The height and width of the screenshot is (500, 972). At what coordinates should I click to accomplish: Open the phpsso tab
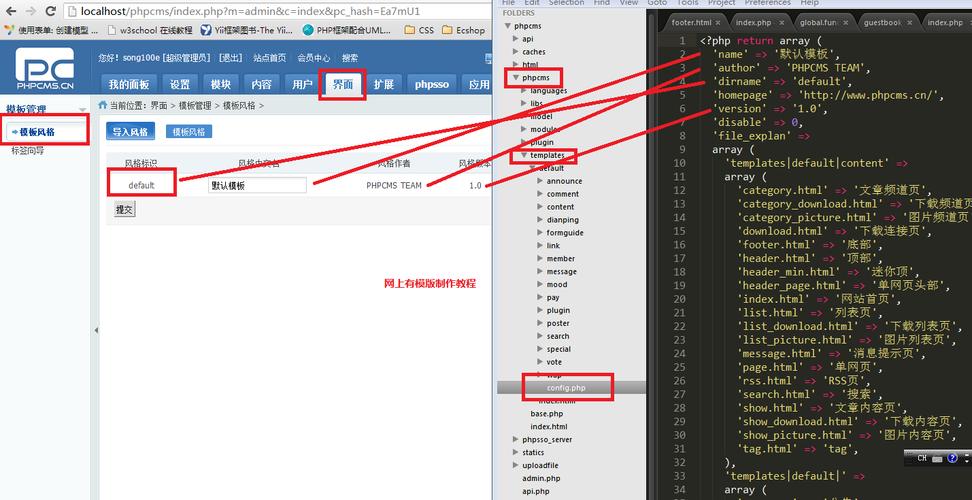[x=432, y=84]
